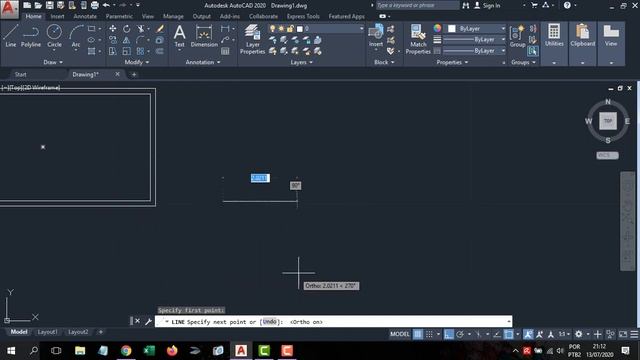Click the Match Properties tool
This screenshot has width=640, height=360.
click(x=418, y=39)
